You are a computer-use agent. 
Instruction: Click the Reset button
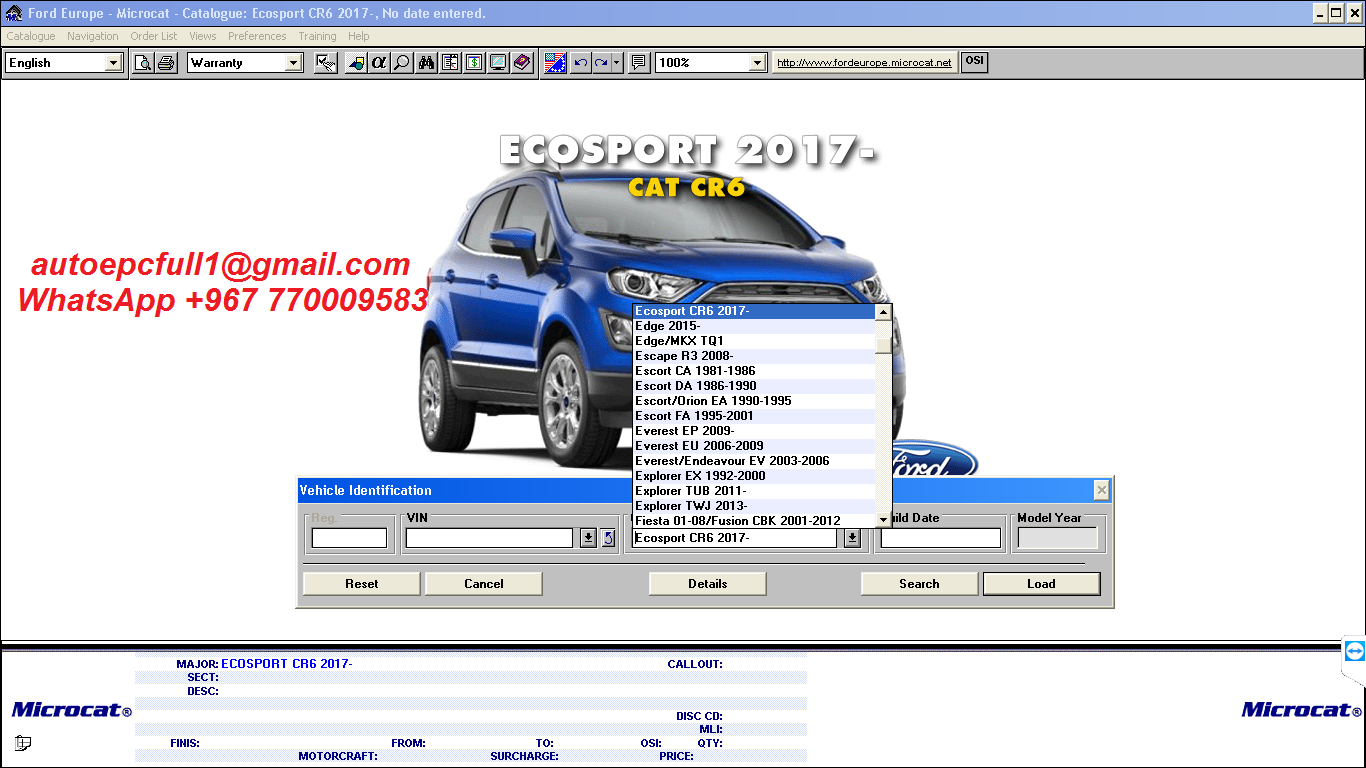click(x=362, y=584)
